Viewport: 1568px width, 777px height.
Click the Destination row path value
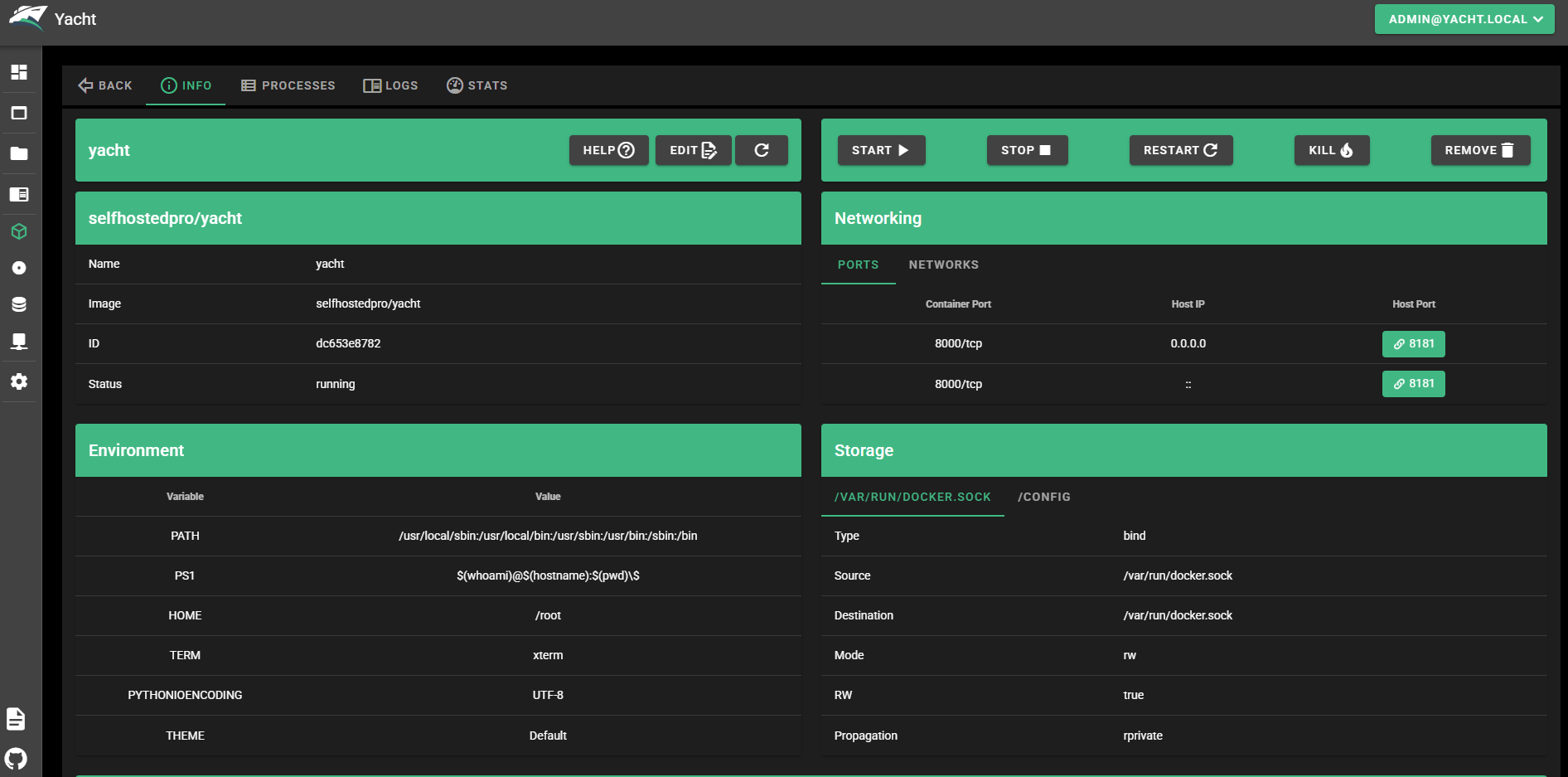[1178, 615]
